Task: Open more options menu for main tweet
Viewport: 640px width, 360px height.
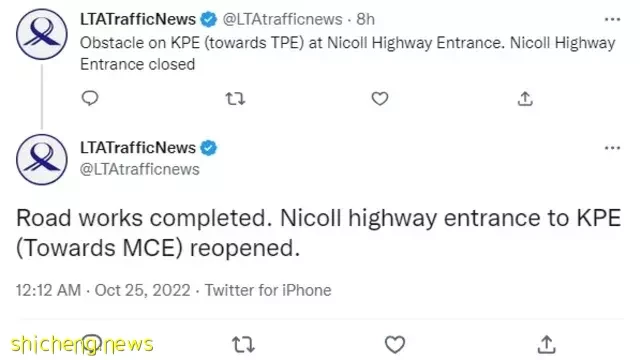Action: click(612, 148)
